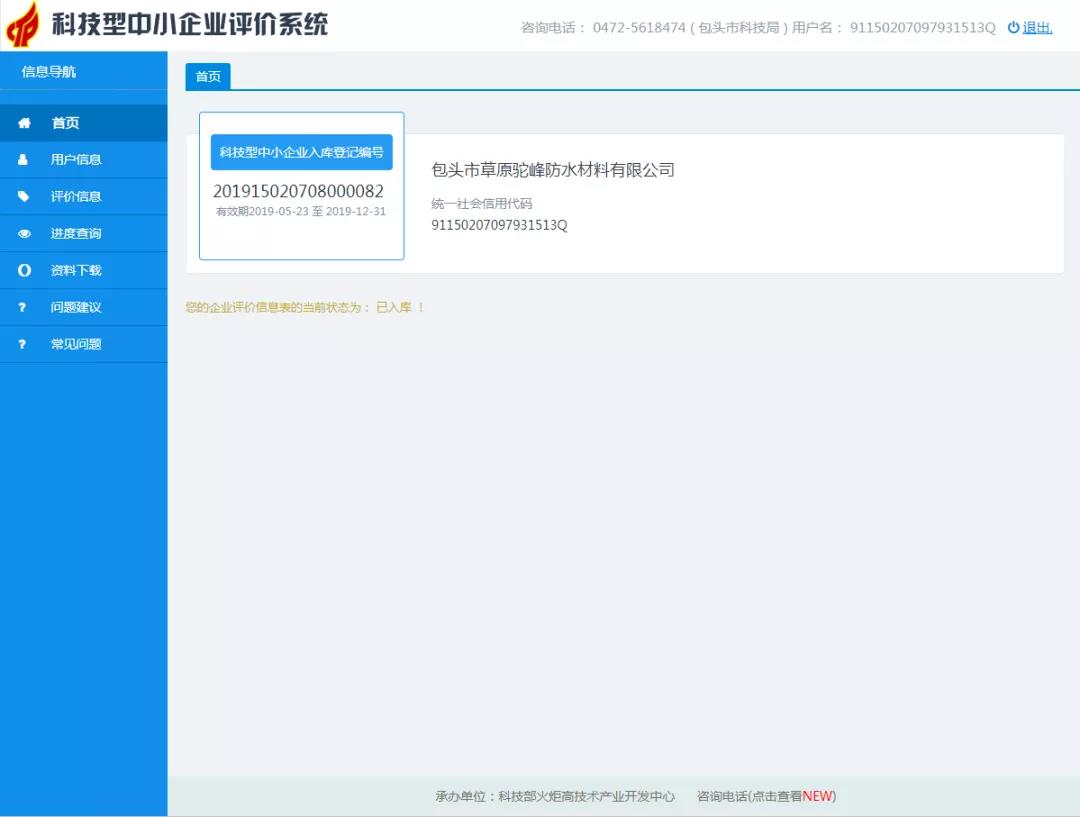Click 承办单位 footer text
Viewport: 1080px width, 817px height.
point(555,796)
